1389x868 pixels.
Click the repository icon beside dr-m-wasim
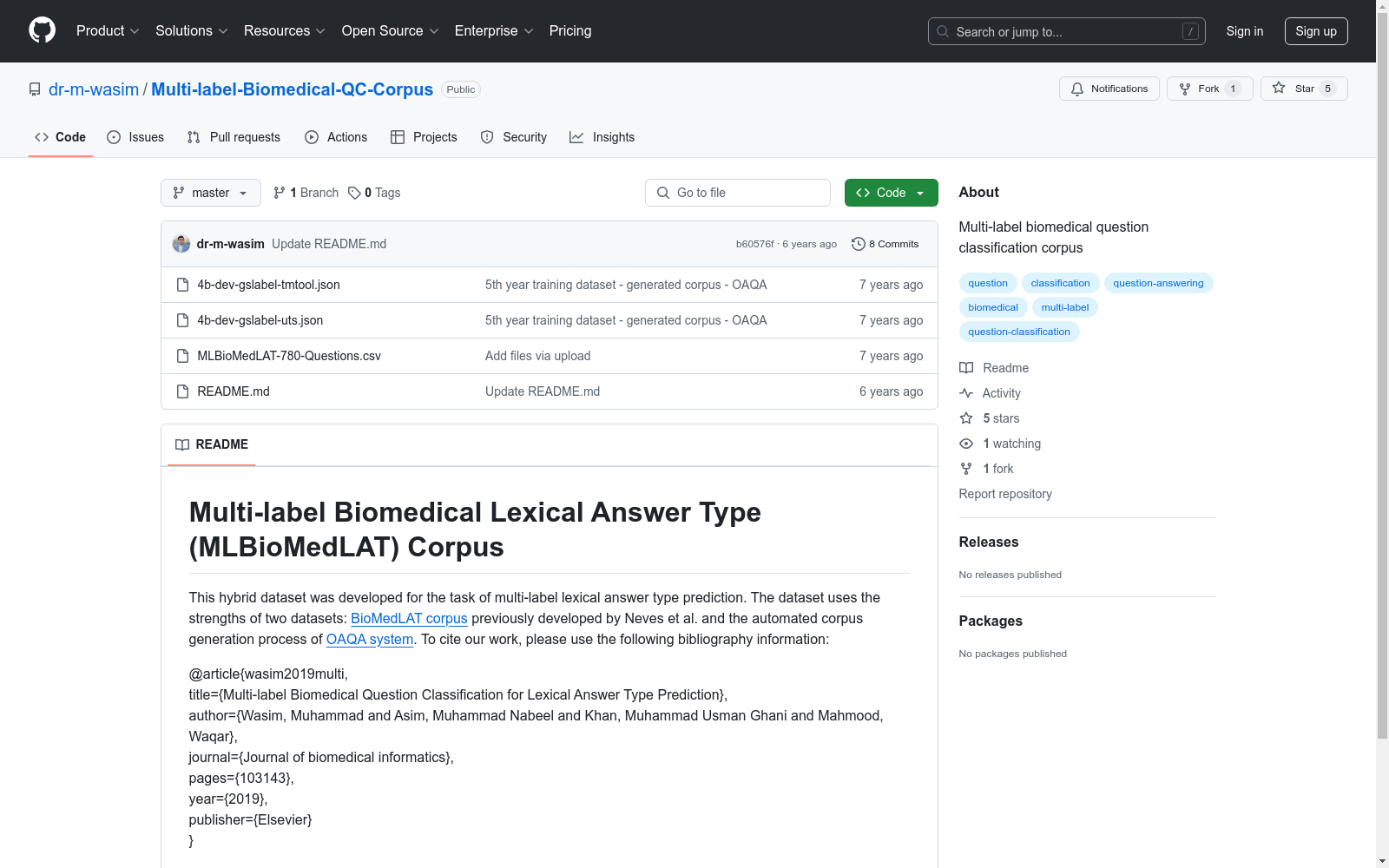35,89
